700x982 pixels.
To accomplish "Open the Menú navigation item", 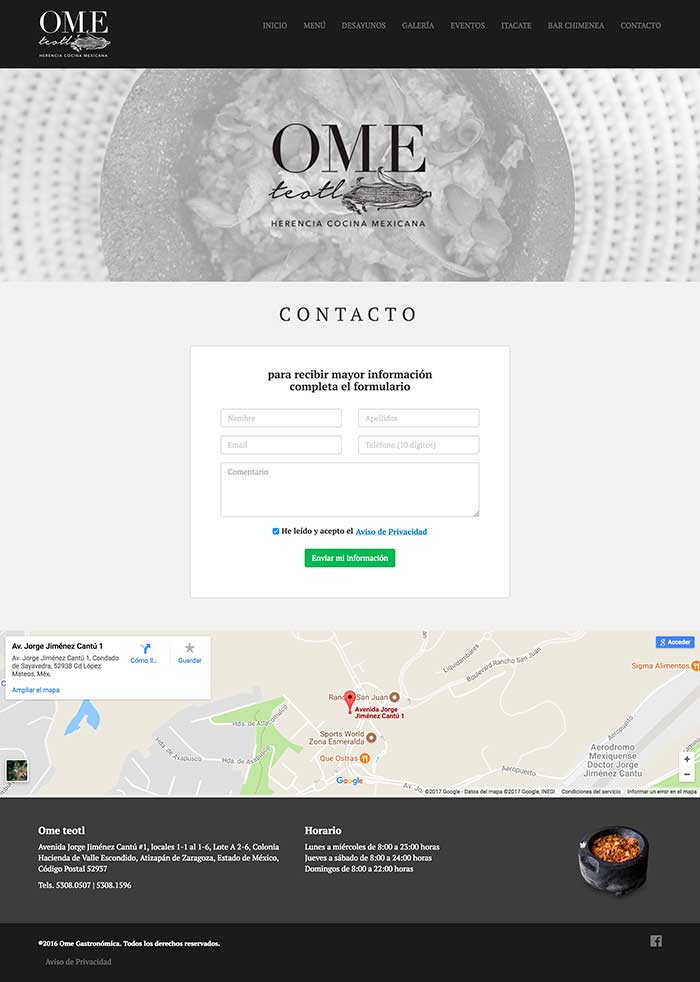I will click(314, 26).
